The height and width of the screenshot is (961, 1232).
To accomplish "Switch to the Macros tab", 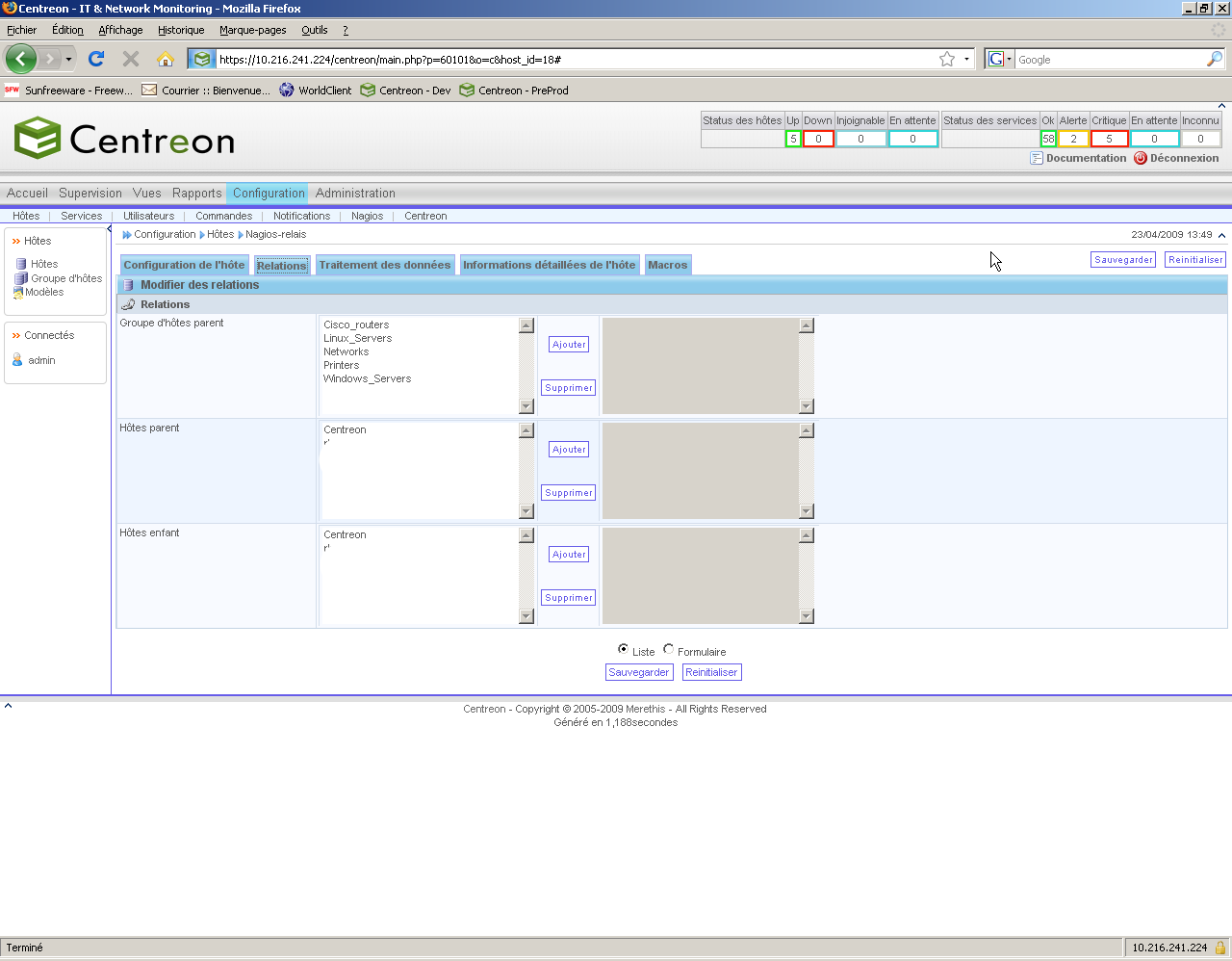I will [667, 265].
